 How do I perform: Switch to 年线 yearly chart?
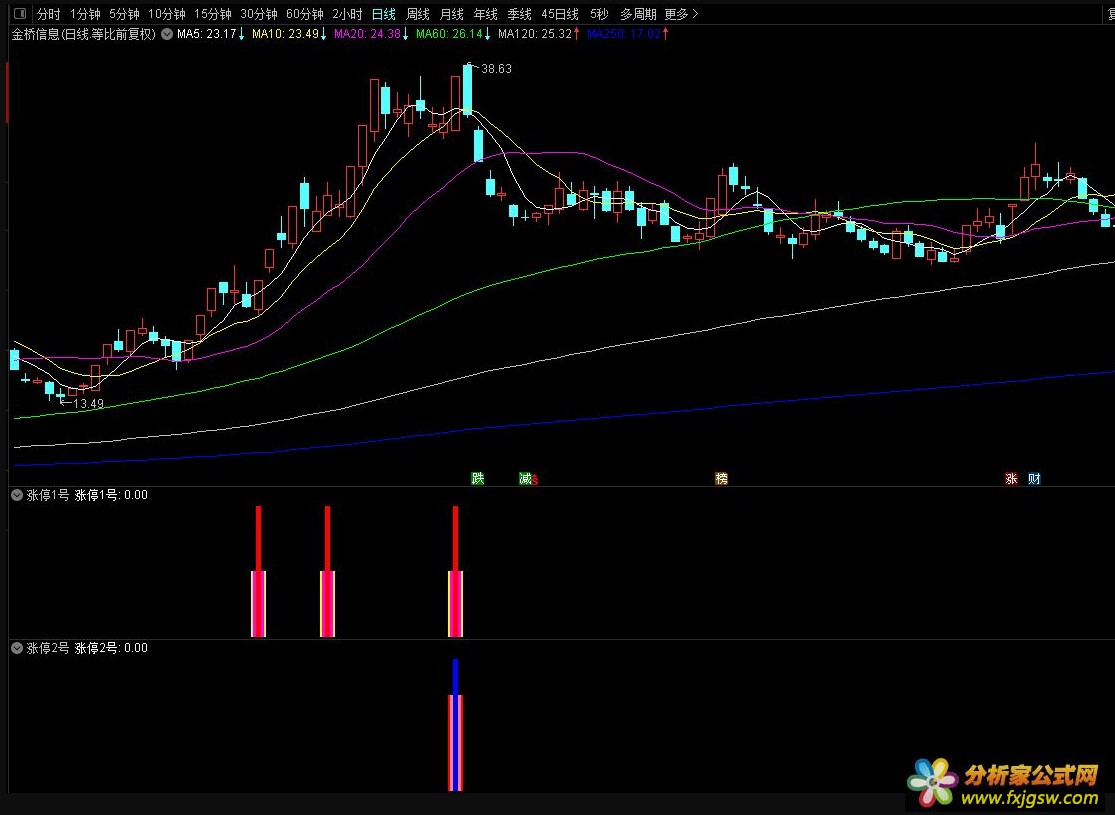486,14
